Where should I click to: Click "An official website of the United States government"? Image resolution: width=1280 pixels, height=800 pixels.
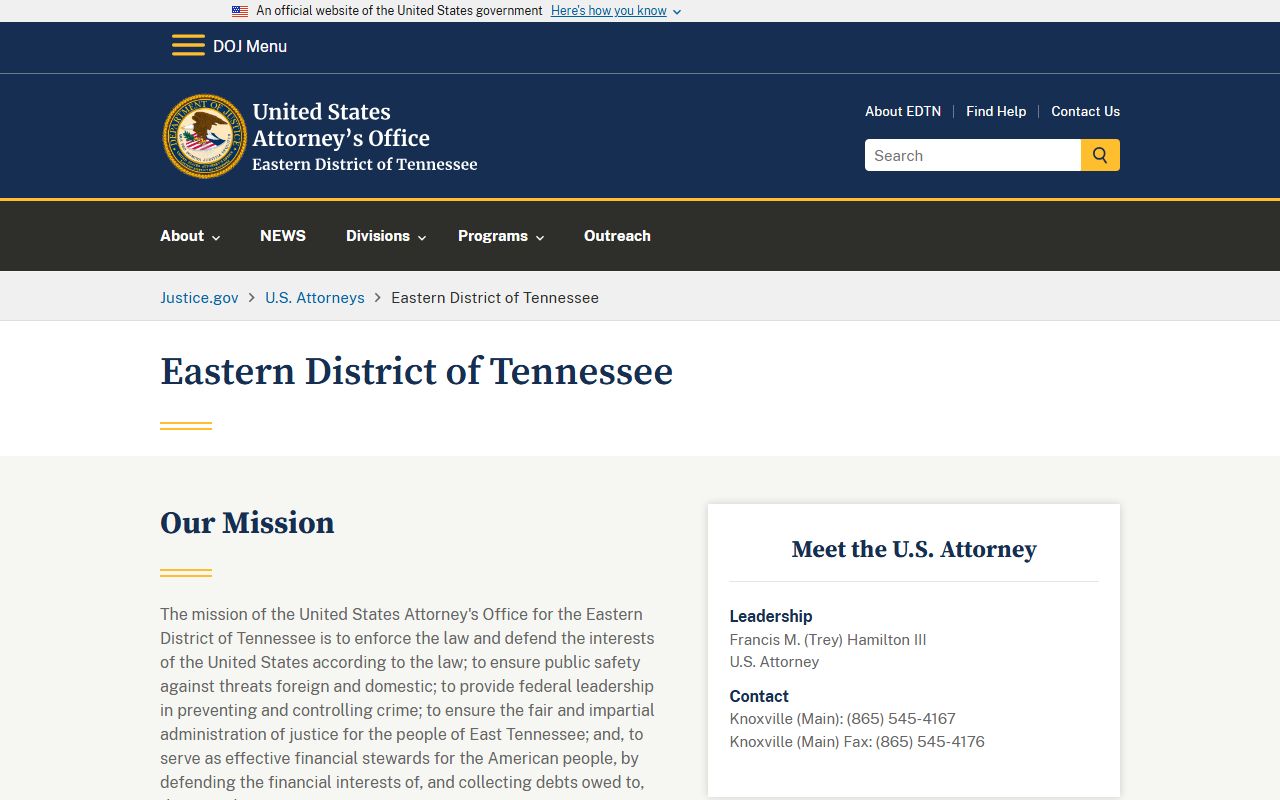(x=399, y=11)
